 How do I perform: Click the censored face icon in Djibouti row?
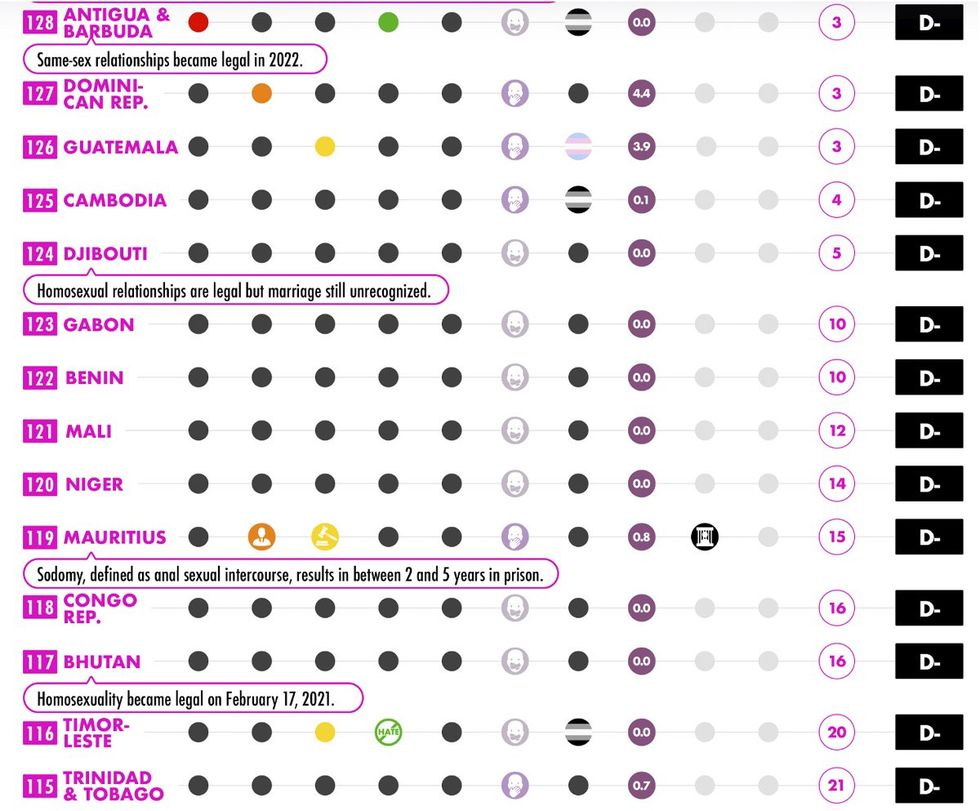coord(515,253)
